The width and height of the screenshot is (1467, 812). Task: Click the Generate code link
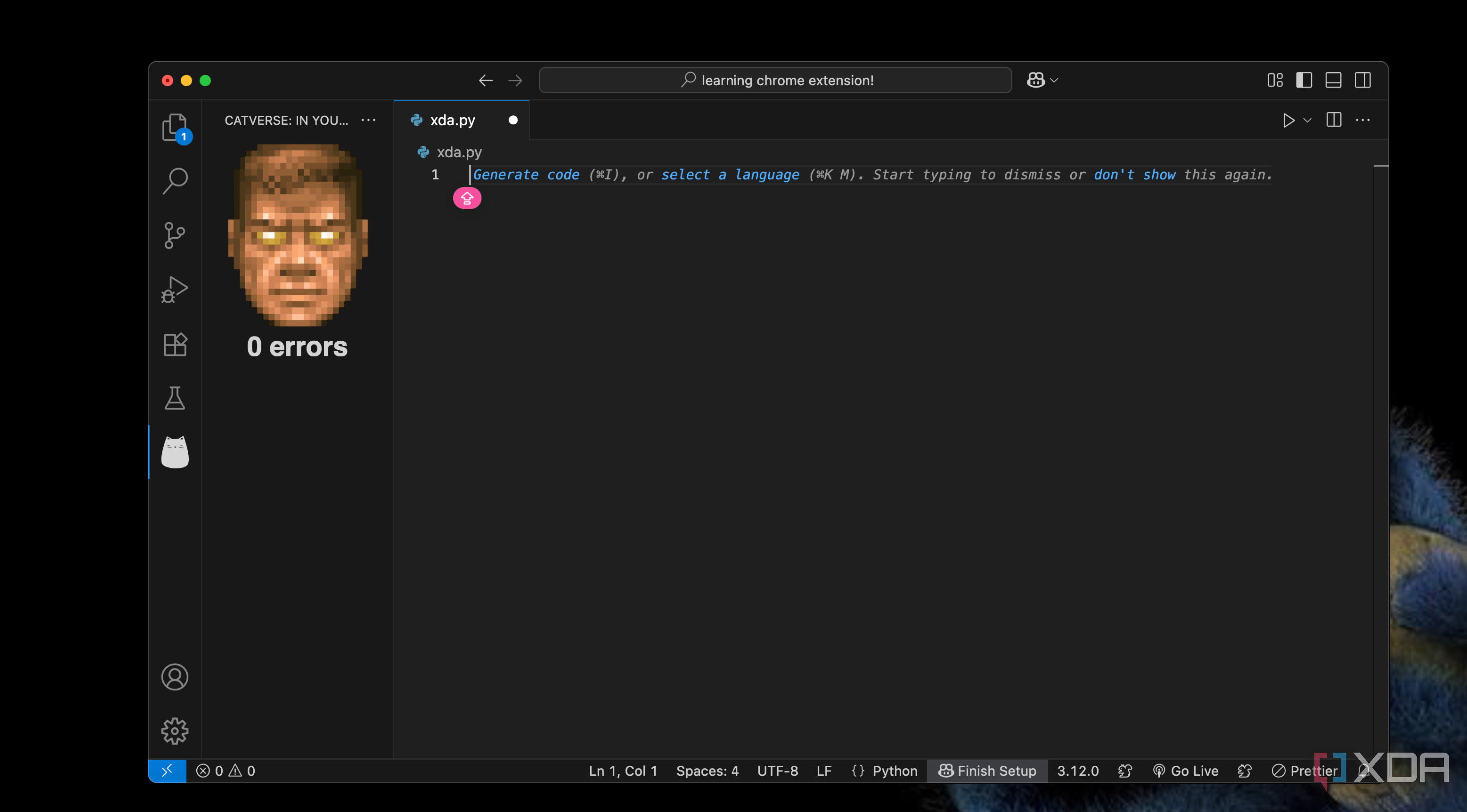tap(526, 175)
